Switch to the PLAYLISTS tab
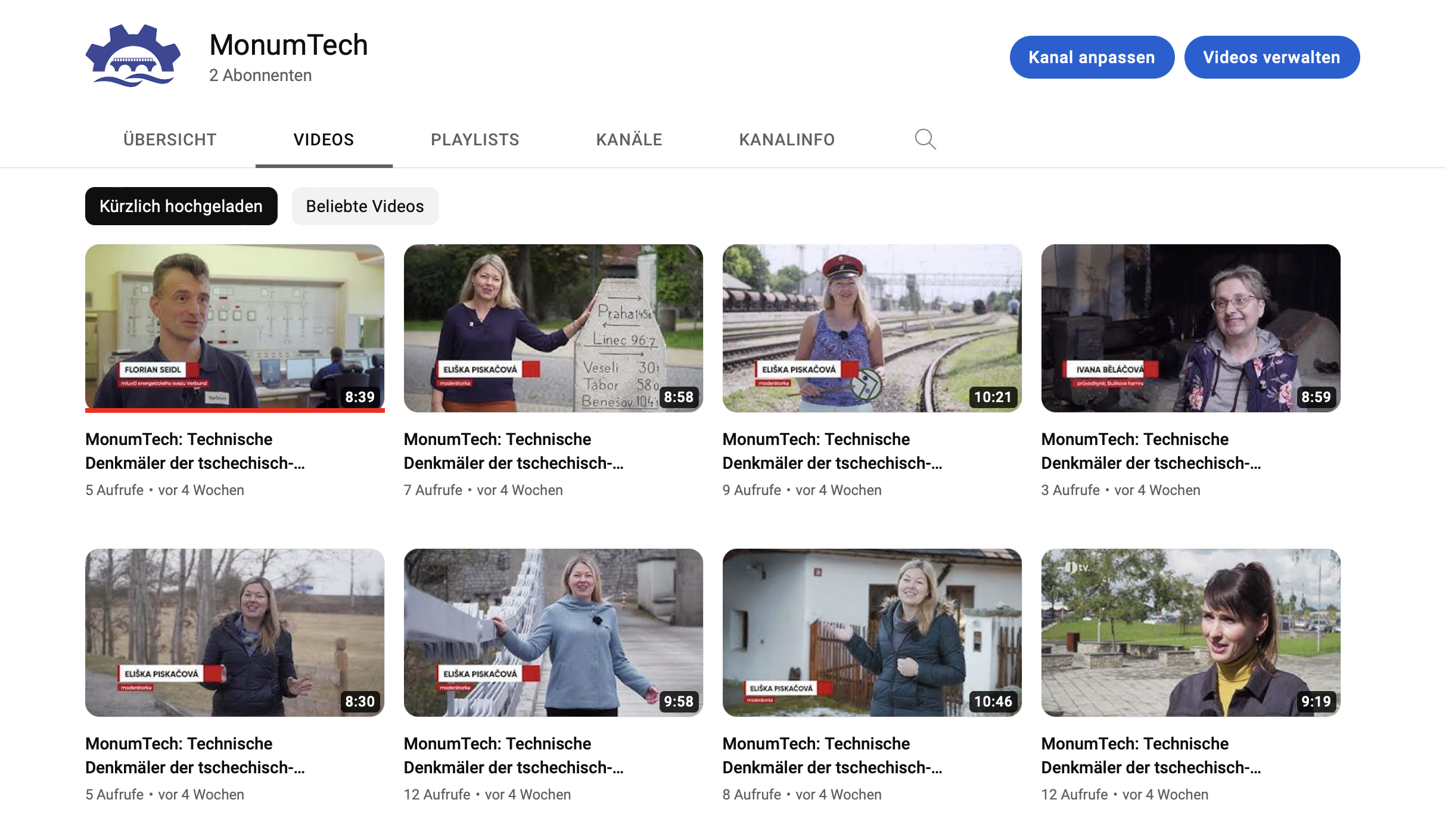 [474, 139]
